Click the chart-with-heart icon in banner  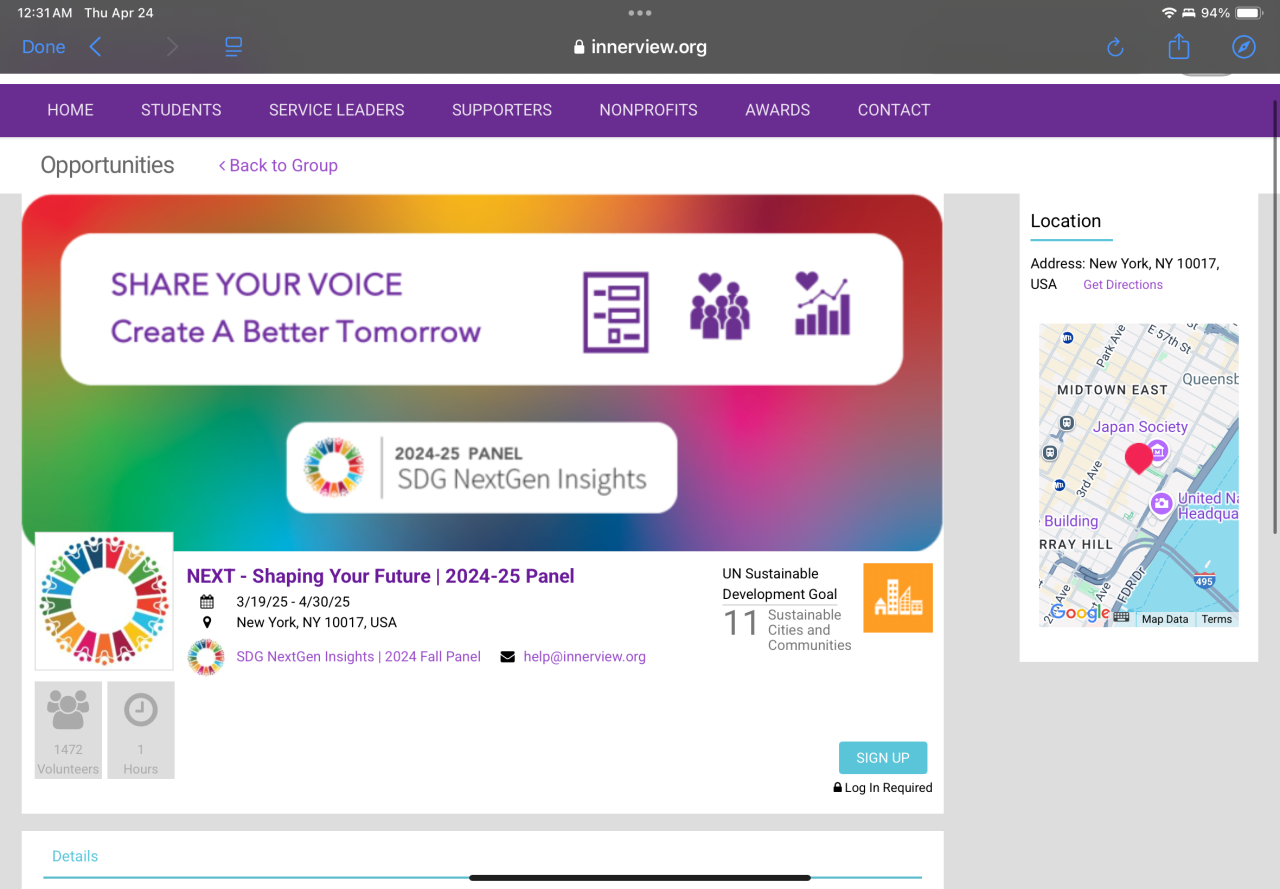pyautogui.click(x=822, y=304)
